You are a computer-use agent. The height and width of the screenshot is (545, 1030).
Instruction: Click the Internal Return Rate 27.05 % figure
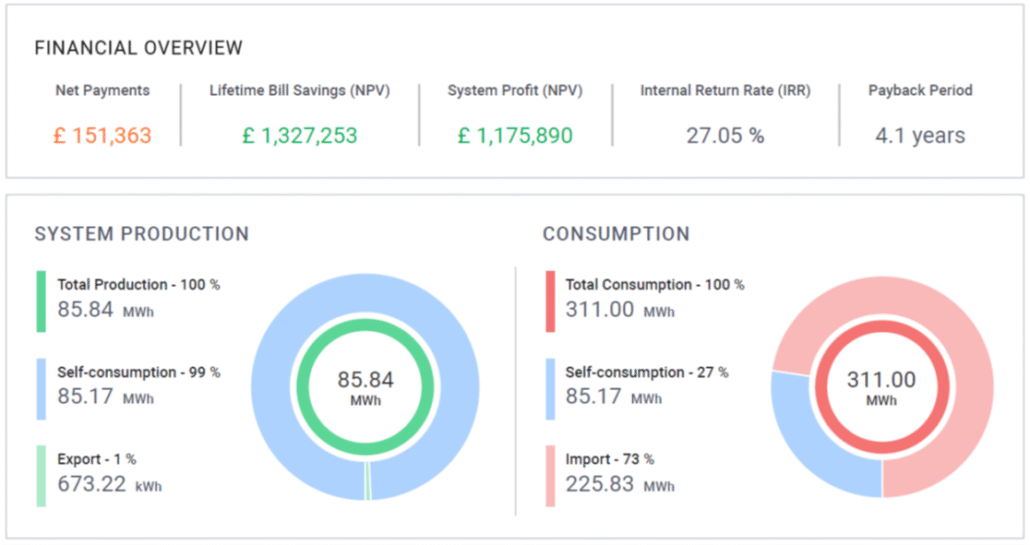tap(725, 135)
